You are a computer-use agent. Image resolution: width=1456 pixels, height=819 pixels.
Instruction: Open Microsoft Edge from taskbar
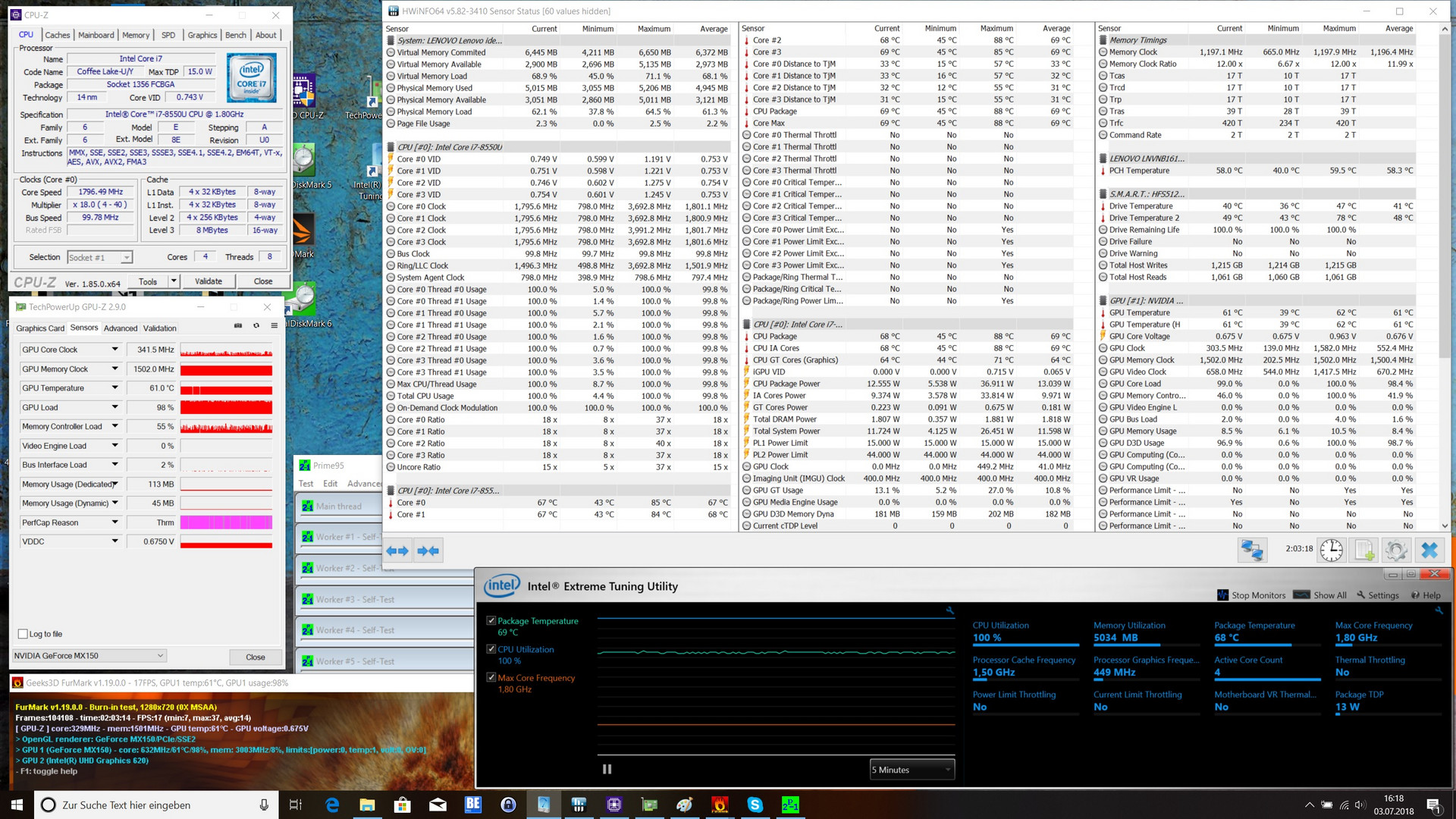(x=332, y=805)
